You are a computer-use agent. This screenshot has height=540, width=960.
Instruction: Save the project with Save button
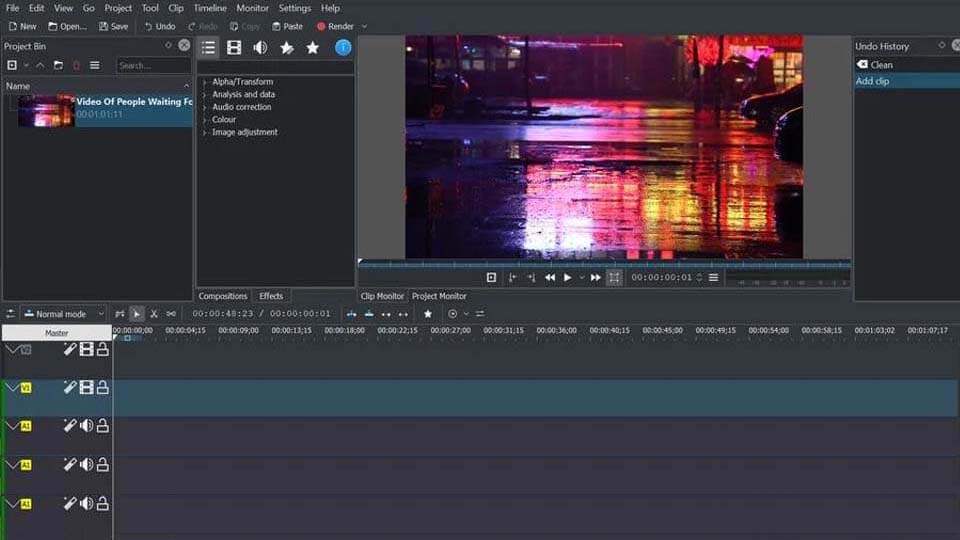pyautogui.click(x=113, y=26)
